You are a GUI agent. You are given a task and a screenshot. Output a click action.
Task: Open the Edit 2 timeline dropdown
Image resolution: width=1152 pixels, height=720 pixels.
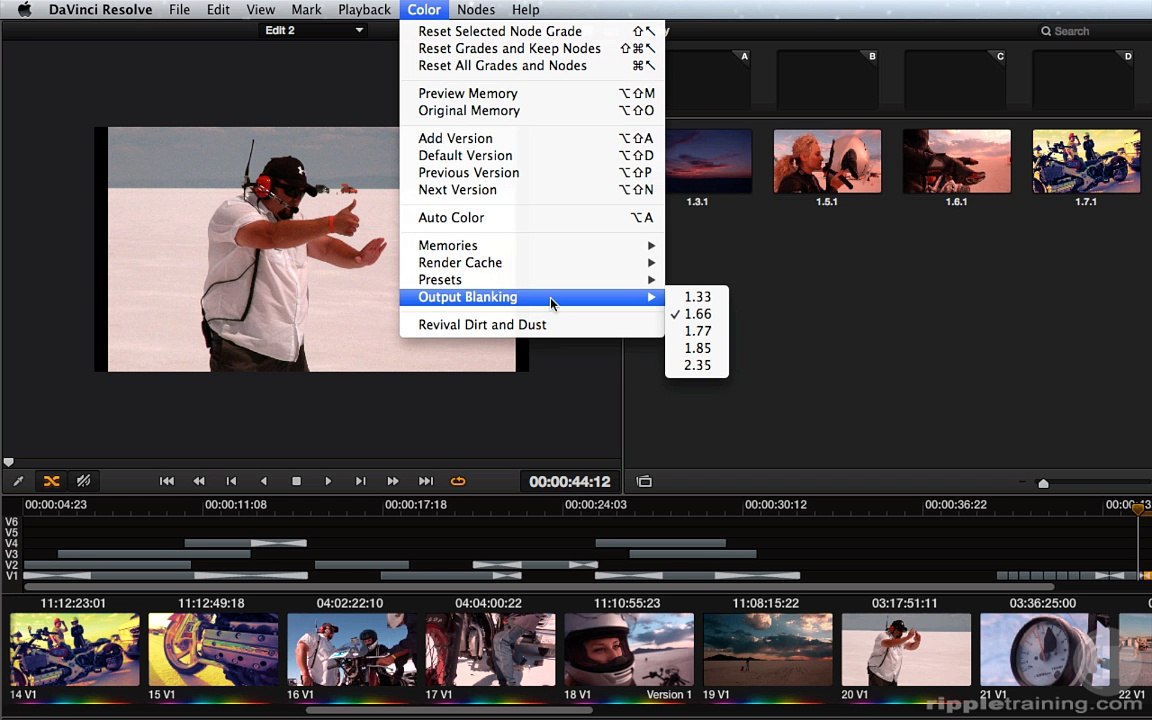click(314, 30)
